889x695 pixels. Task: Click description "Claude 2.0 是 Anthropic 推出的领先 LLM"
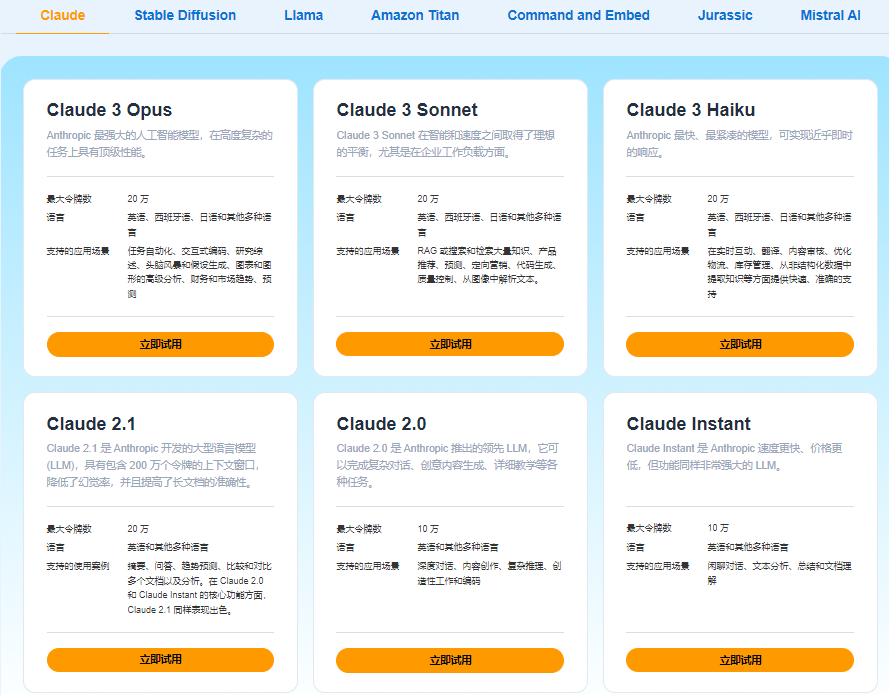(447, 465)
